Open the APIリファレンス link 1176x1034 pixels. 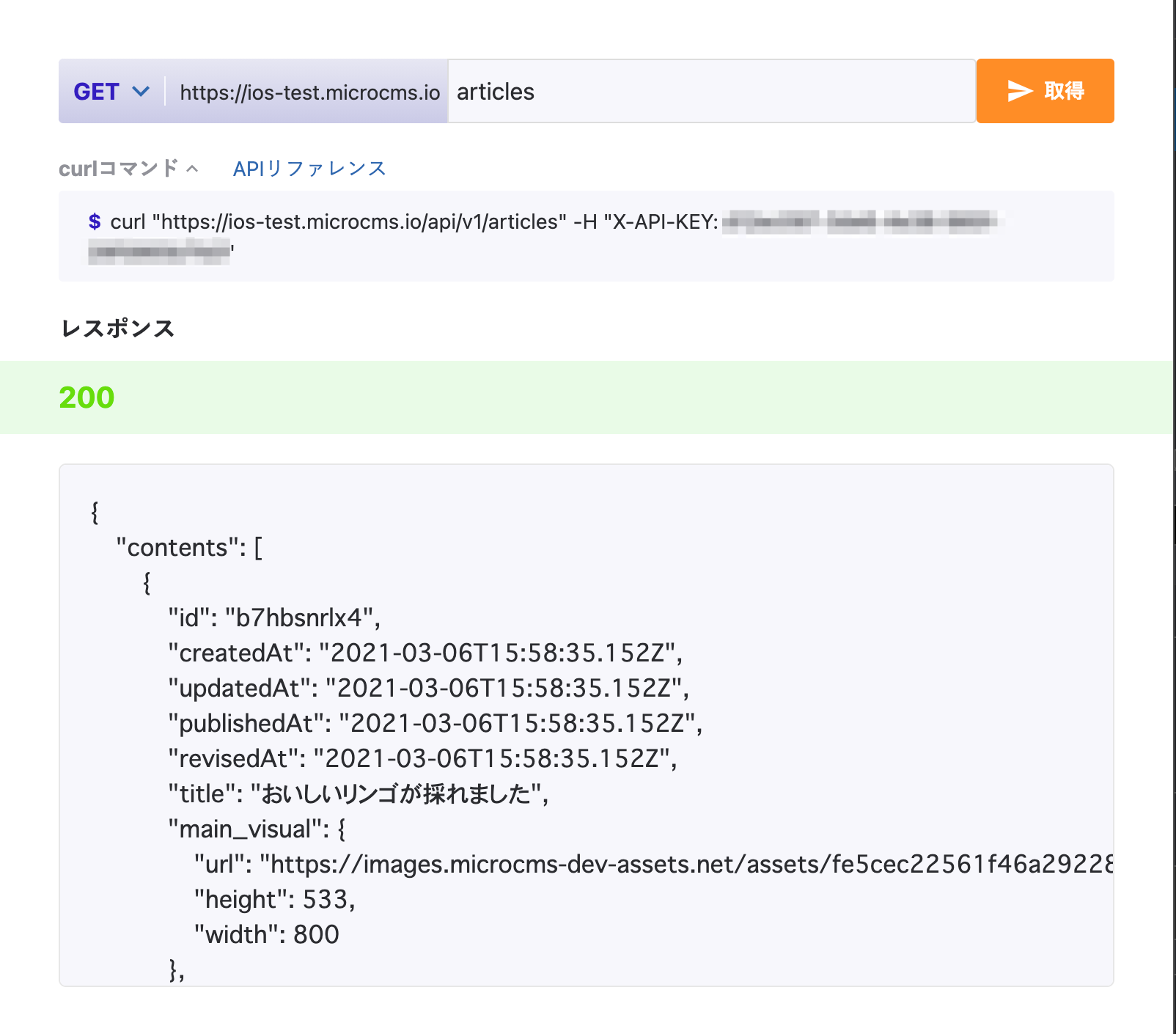309,169
